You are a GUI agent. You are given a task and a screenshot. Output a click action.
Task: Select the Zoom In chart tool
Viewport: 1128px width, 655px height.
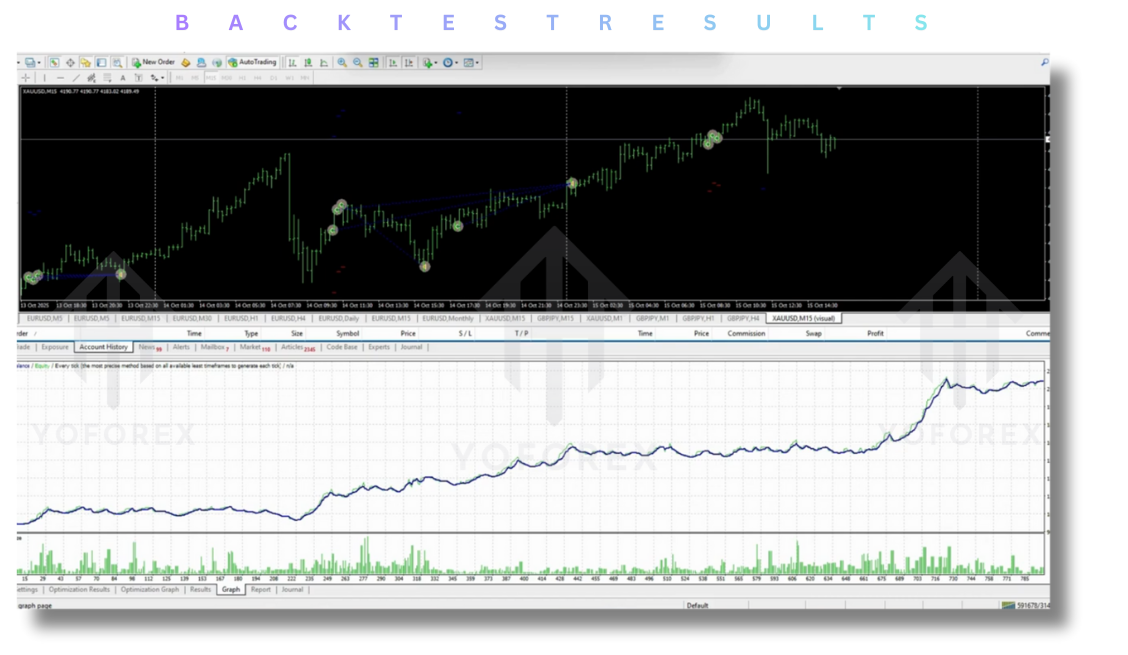342,61
